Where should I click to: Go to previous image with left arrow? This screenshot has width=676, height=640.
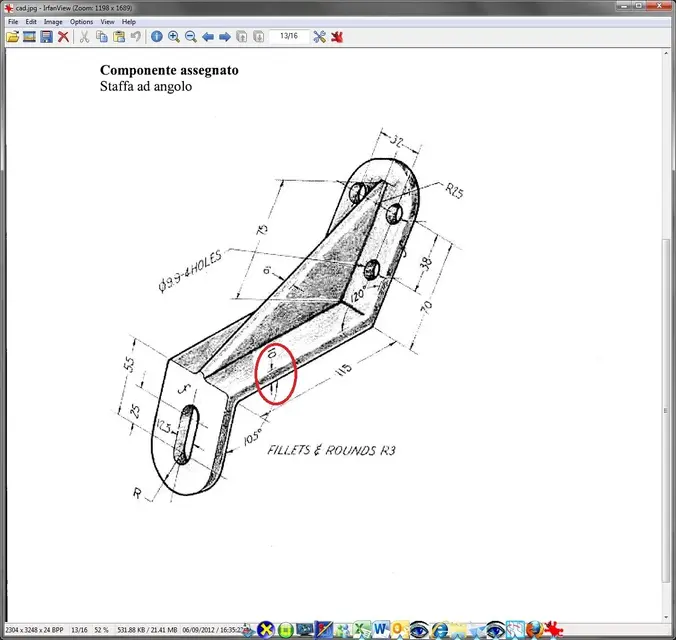(x=208, y=37)
